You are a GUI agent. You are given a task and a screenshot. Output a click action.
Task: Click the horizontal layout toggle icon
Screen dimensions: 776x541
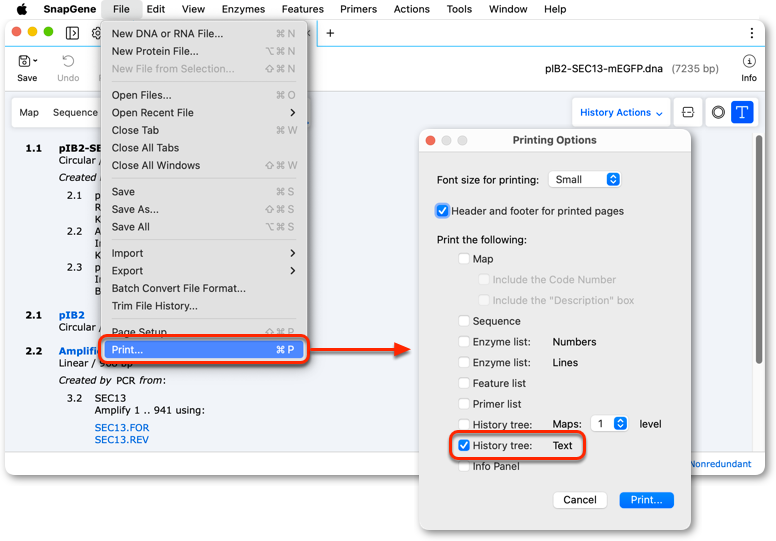coord(688,112)
